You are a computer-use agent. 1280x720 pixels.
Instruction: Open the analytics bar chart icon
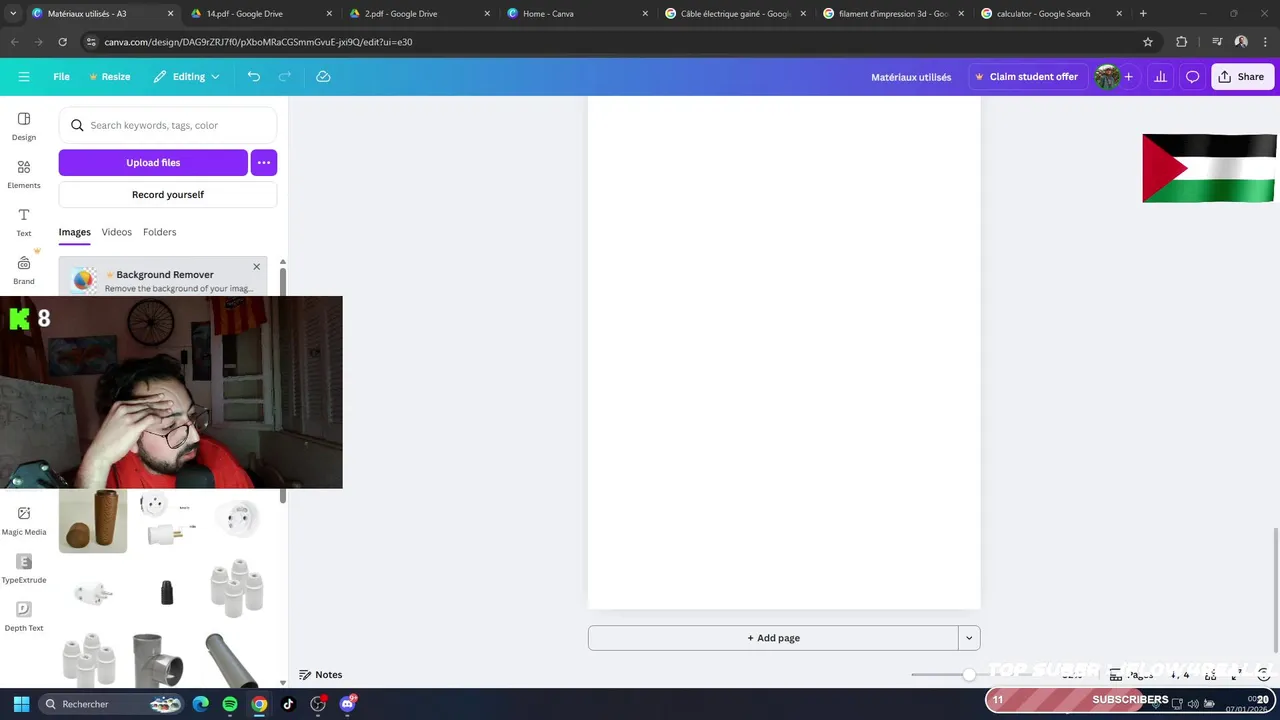click(x=1160, y=77)
